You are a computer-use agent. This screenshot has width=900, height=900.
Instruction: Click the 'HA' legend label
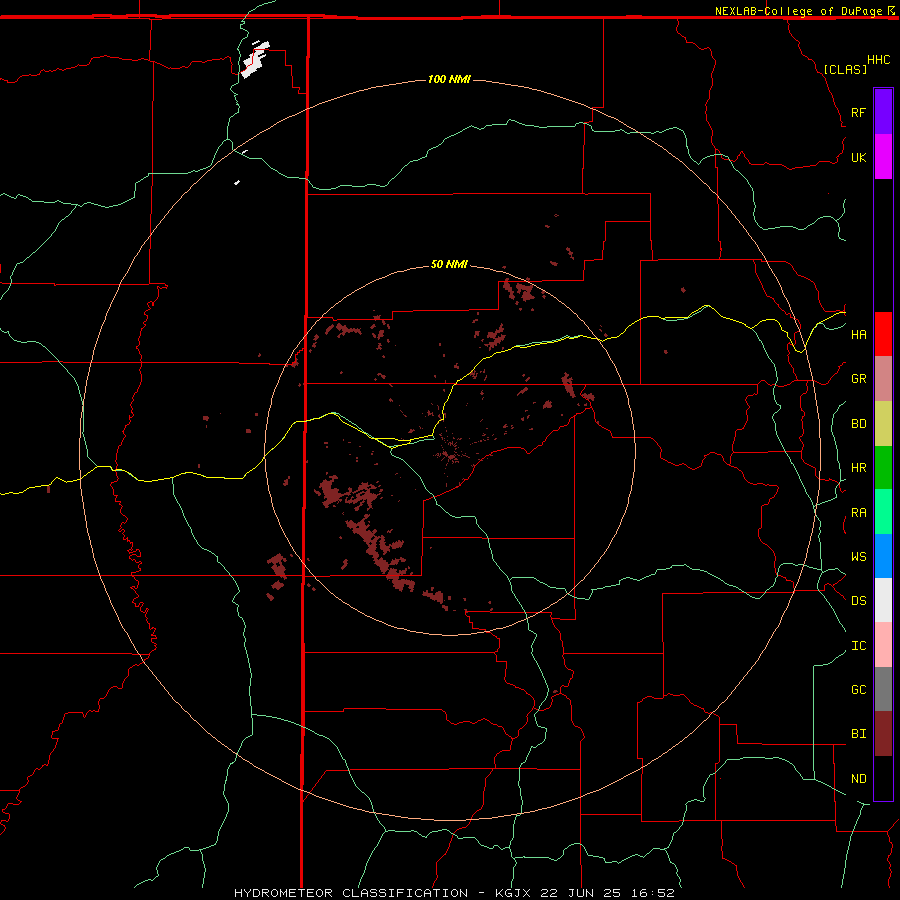(x=858, y=334)
